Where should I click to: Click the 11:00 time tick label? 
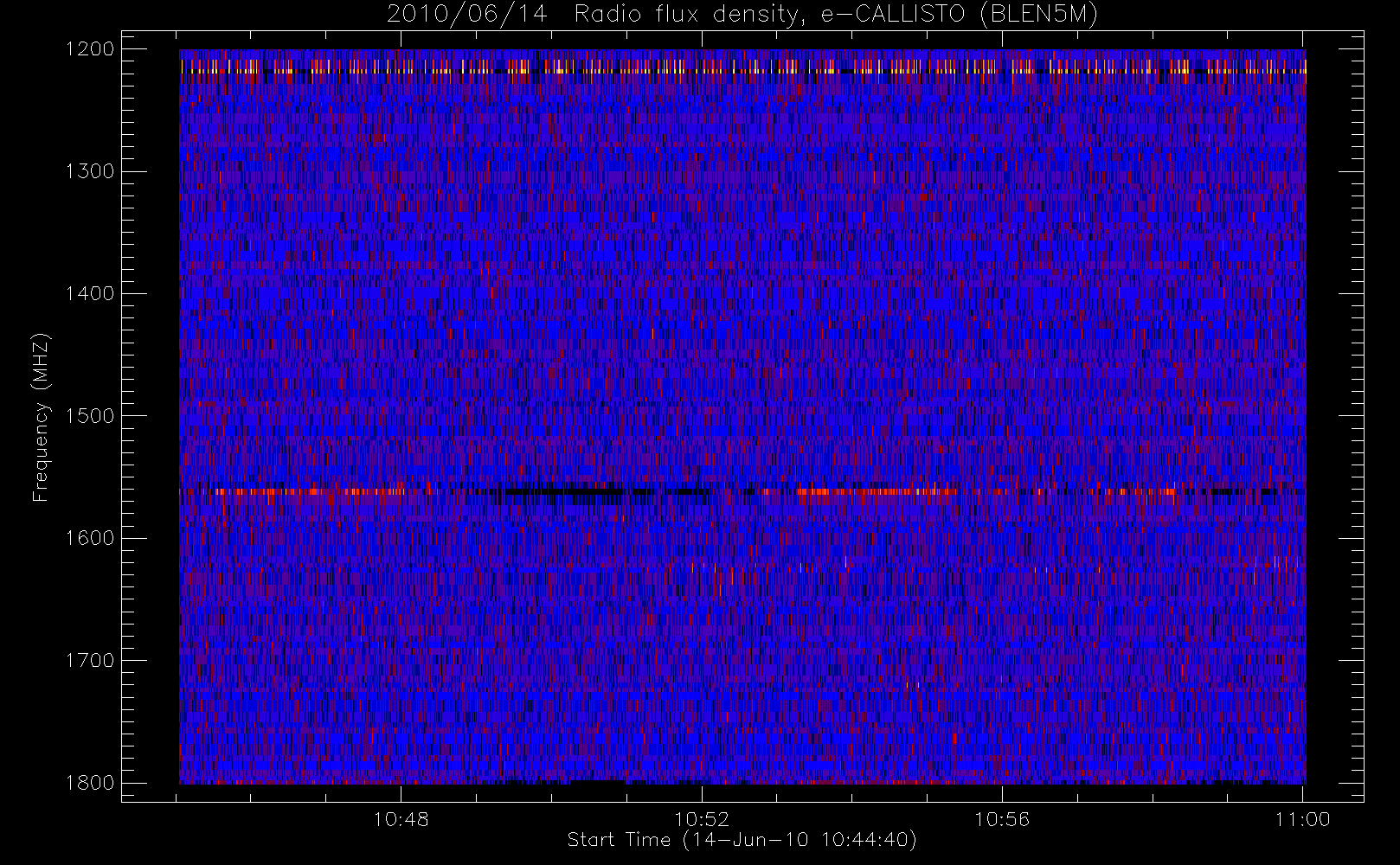tap(1302, 819)
